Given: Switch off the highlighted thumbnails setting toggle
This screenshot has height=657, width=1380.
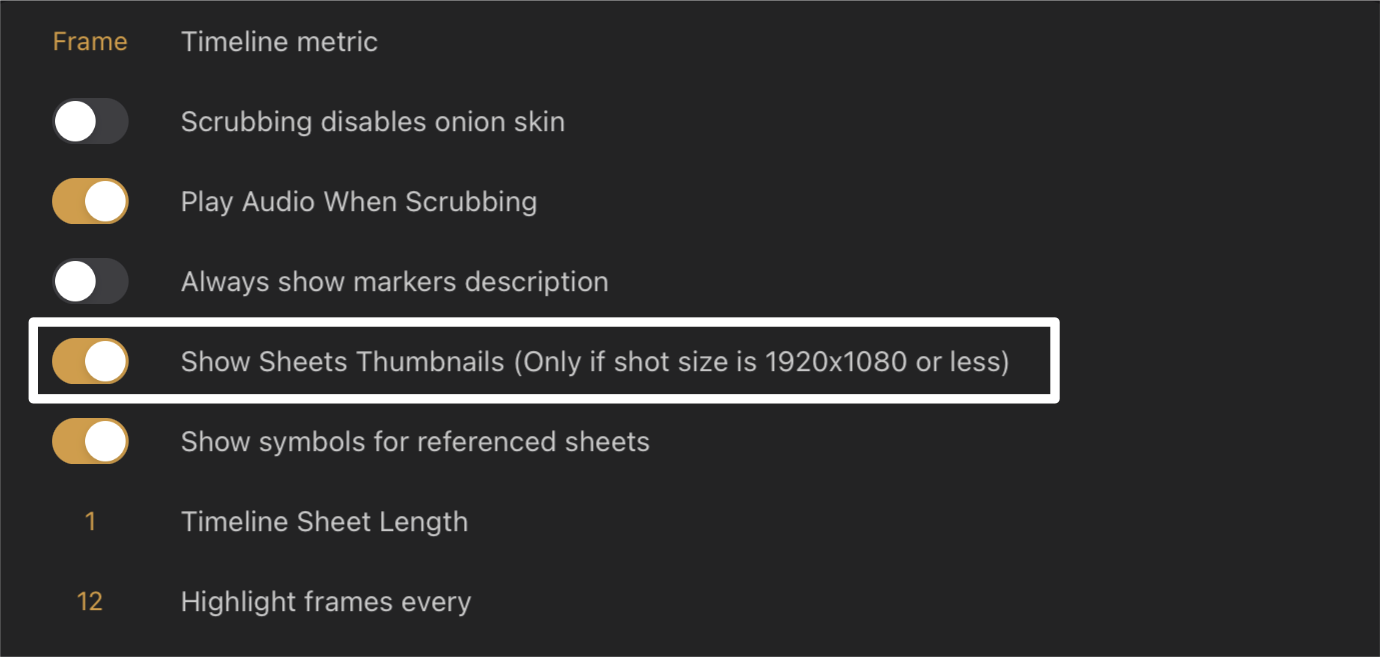Looking at the screenshot, I should (x=90, y=361).
